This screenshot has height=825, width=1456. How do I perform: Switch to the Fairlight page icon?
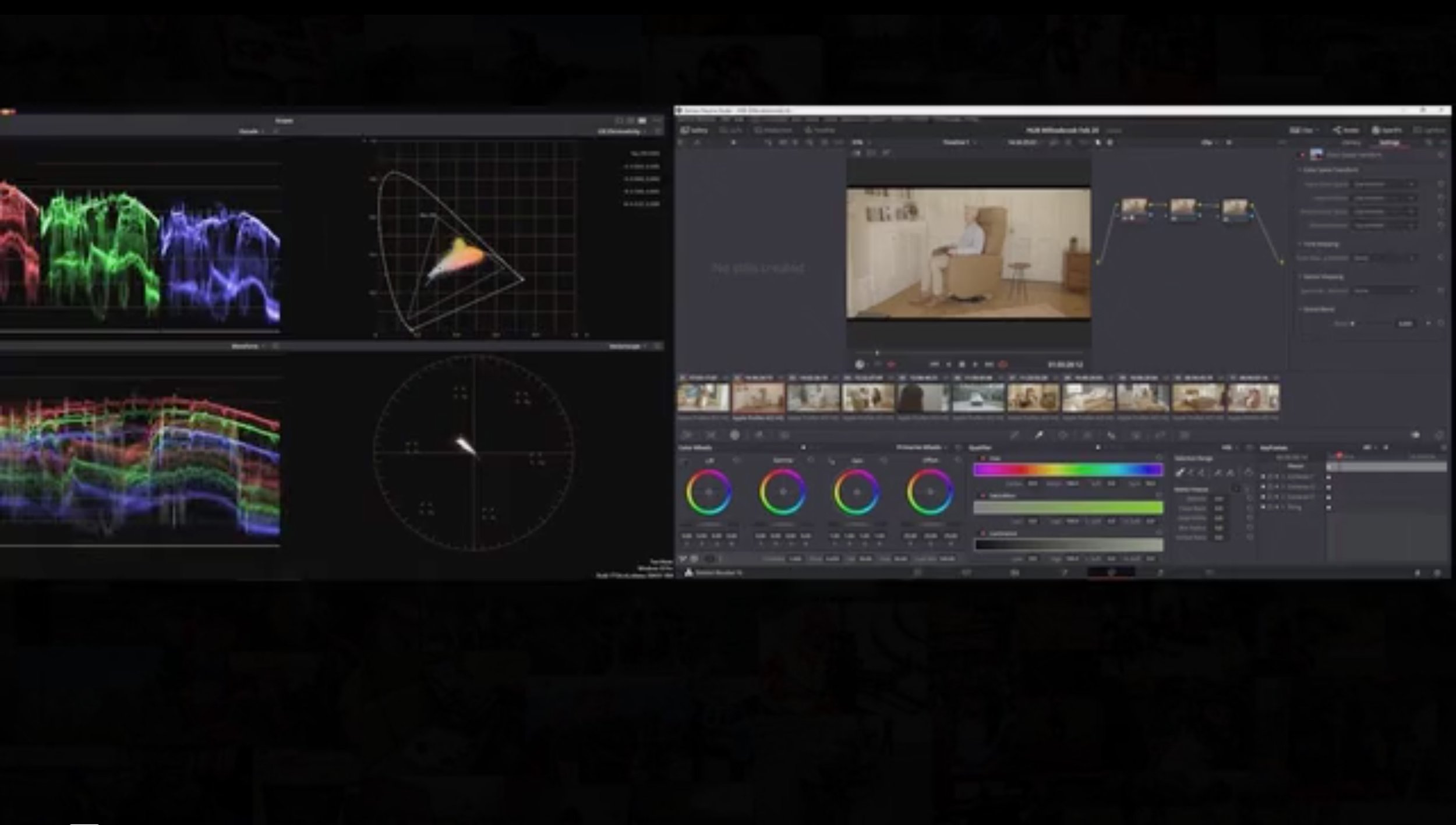1160,573
